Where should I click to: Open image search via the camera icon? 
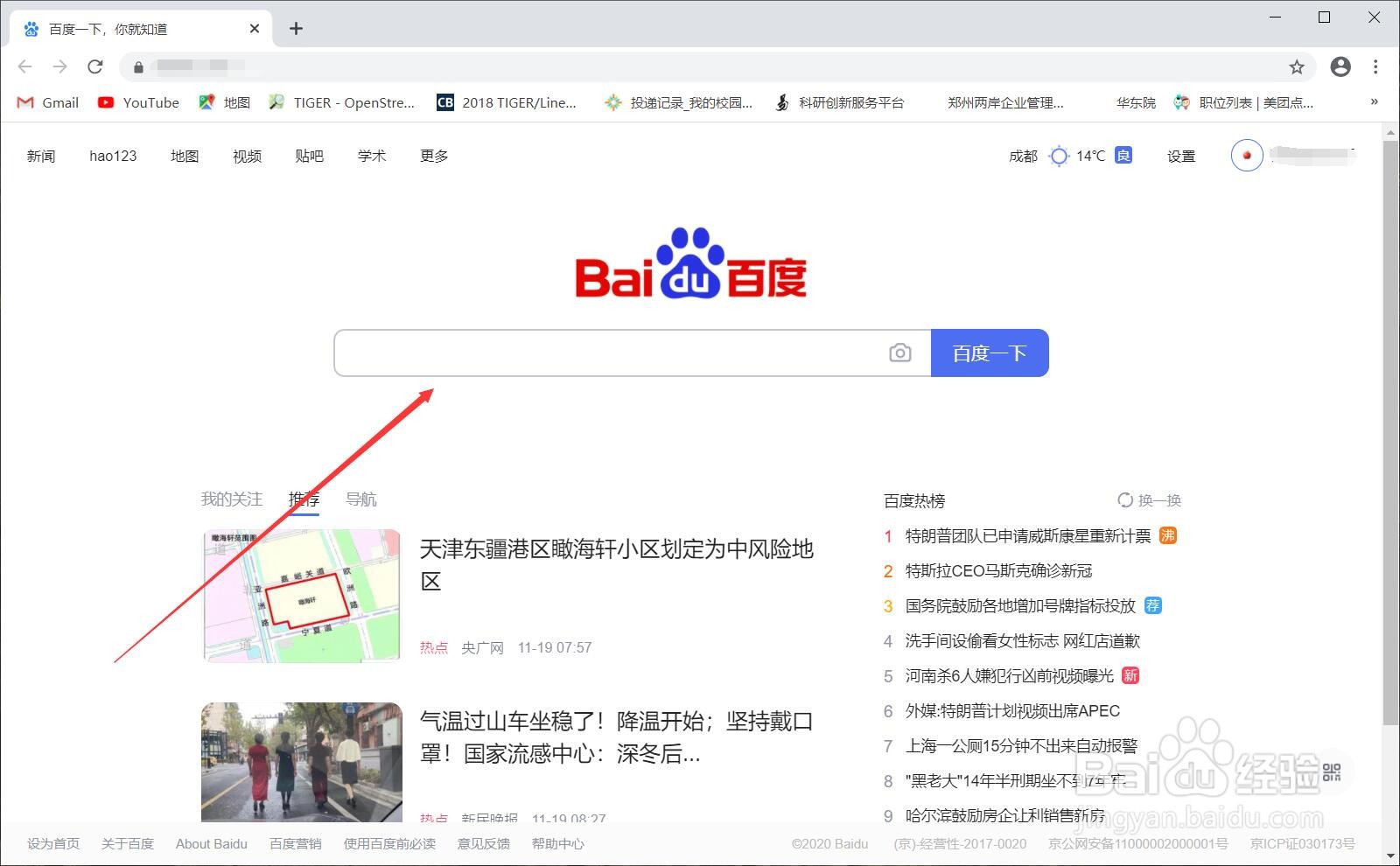click(900, 353)
